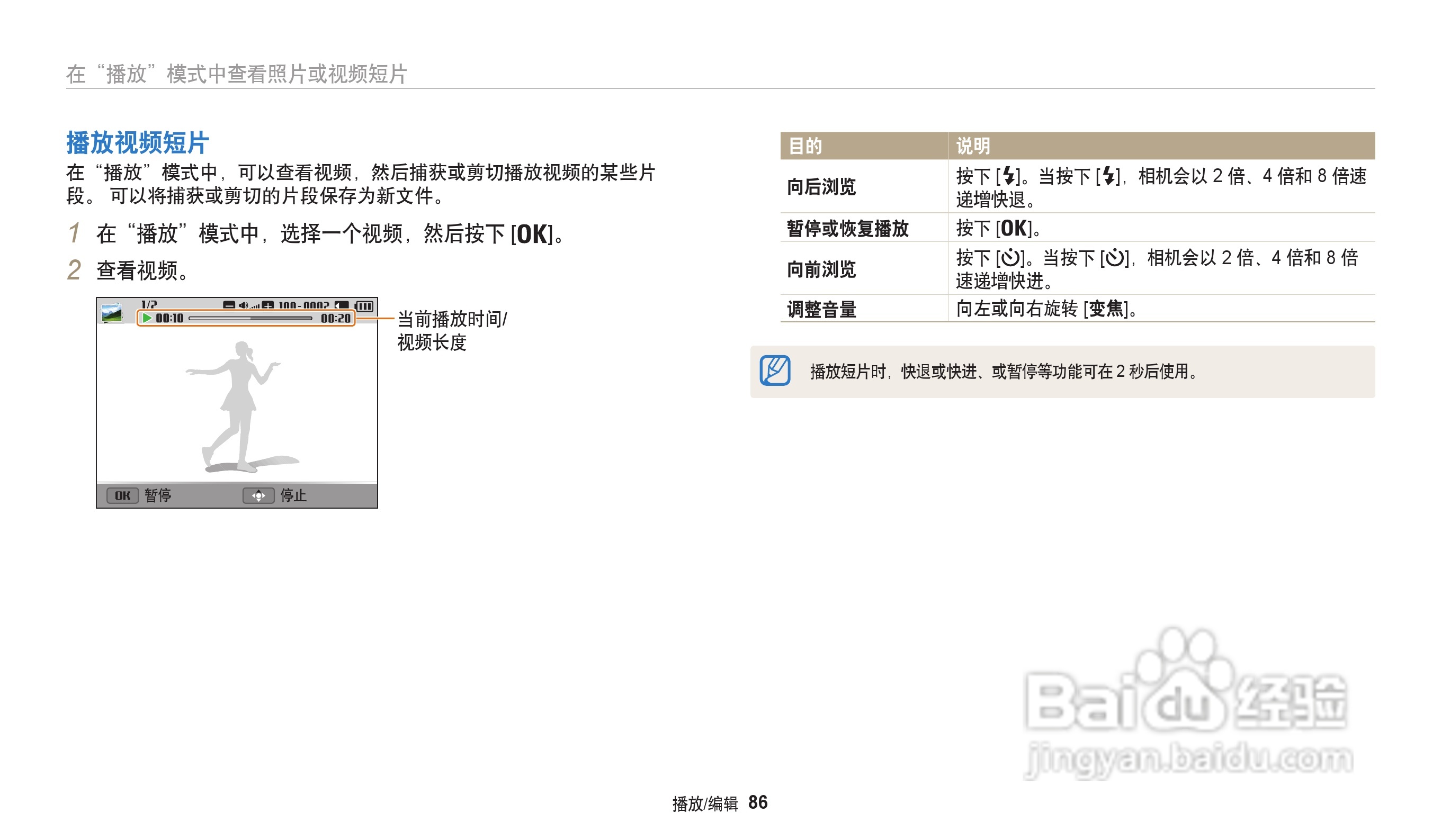Viewport: 1441px width, 840px height.
Task: Click the volume plus icon
Action: coord(267,306)
